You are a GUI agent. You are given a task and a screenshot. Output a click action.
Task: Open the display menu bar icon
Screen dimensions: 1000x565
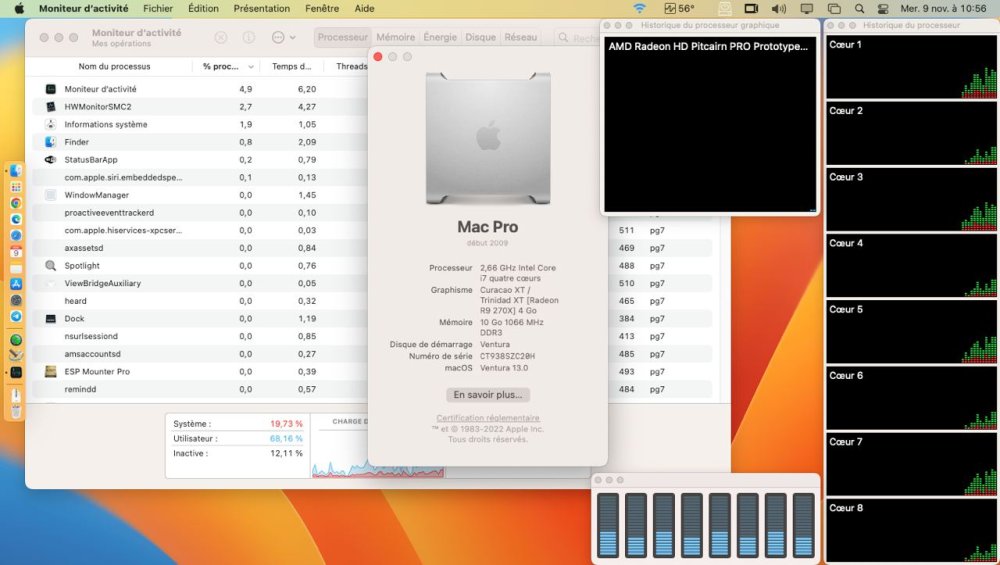click(807, 8)
